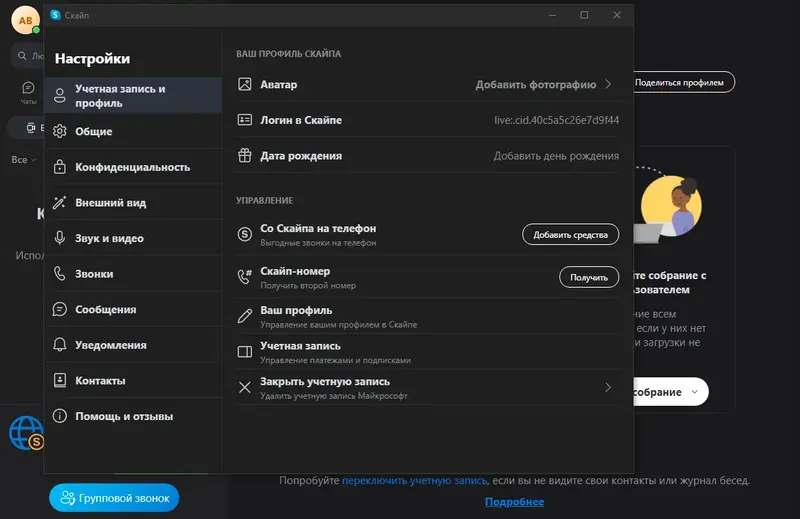
Task: Click the picture icon in Аватар row
Action: coord(245,84)
